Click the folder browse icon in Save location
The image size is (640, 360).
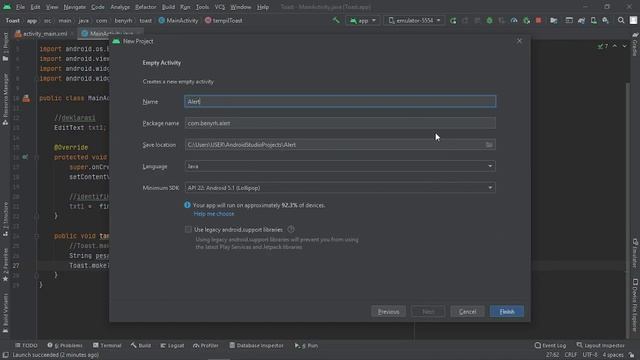pos(489,144)
